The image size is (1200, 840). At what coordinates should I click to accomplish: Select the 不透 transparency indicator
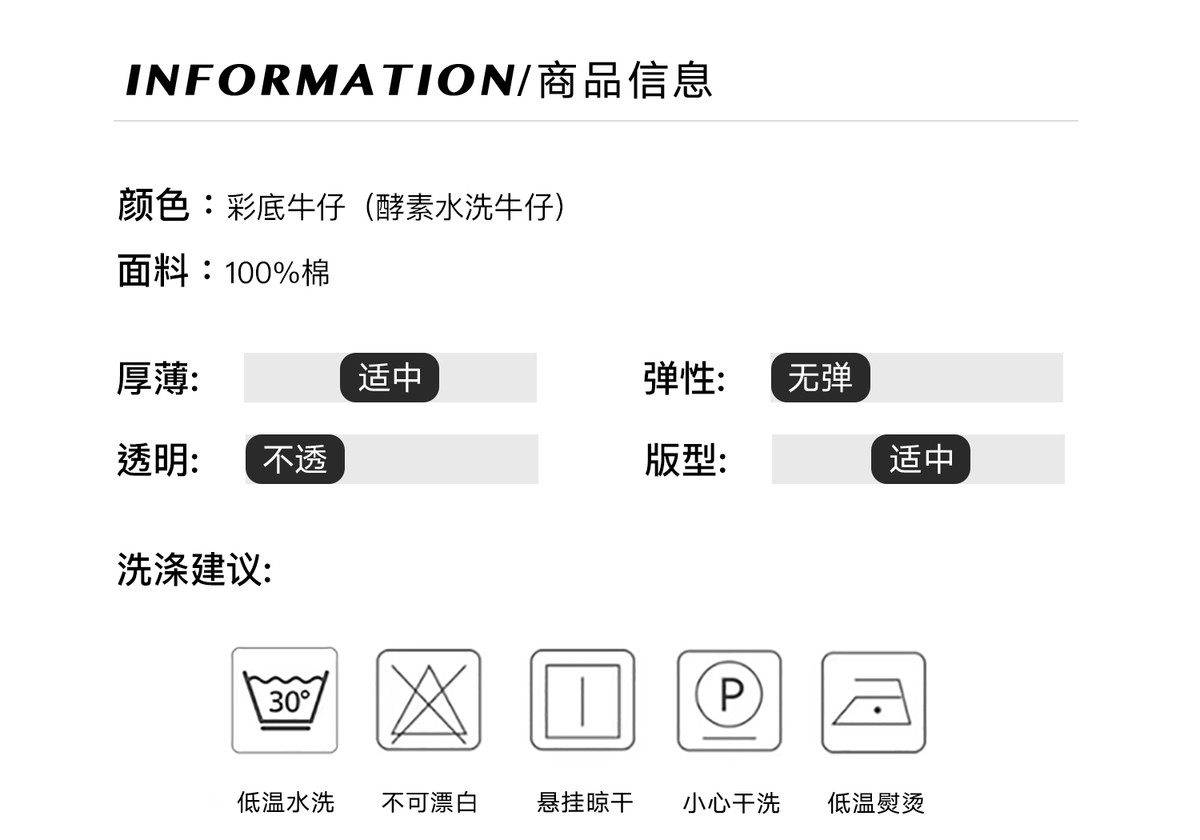pos(295,460)
